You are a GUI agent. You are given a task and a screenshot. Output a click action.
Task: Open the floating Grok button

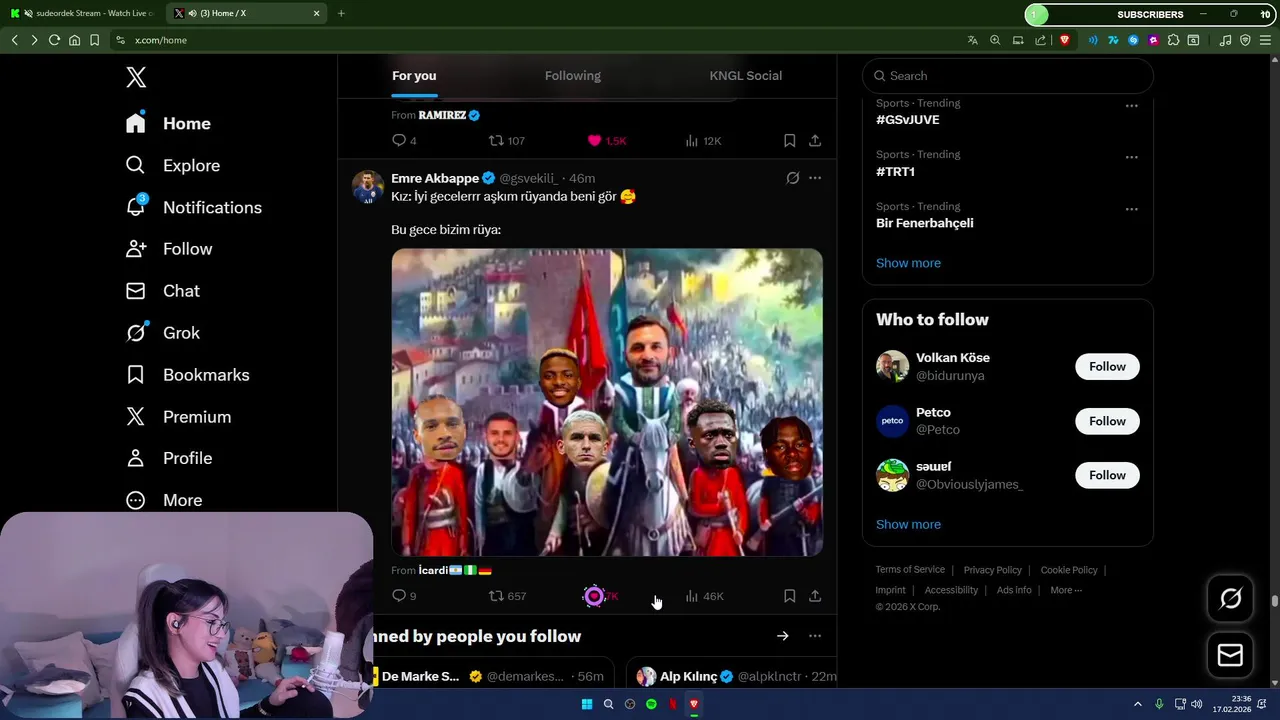[1230, 599]
